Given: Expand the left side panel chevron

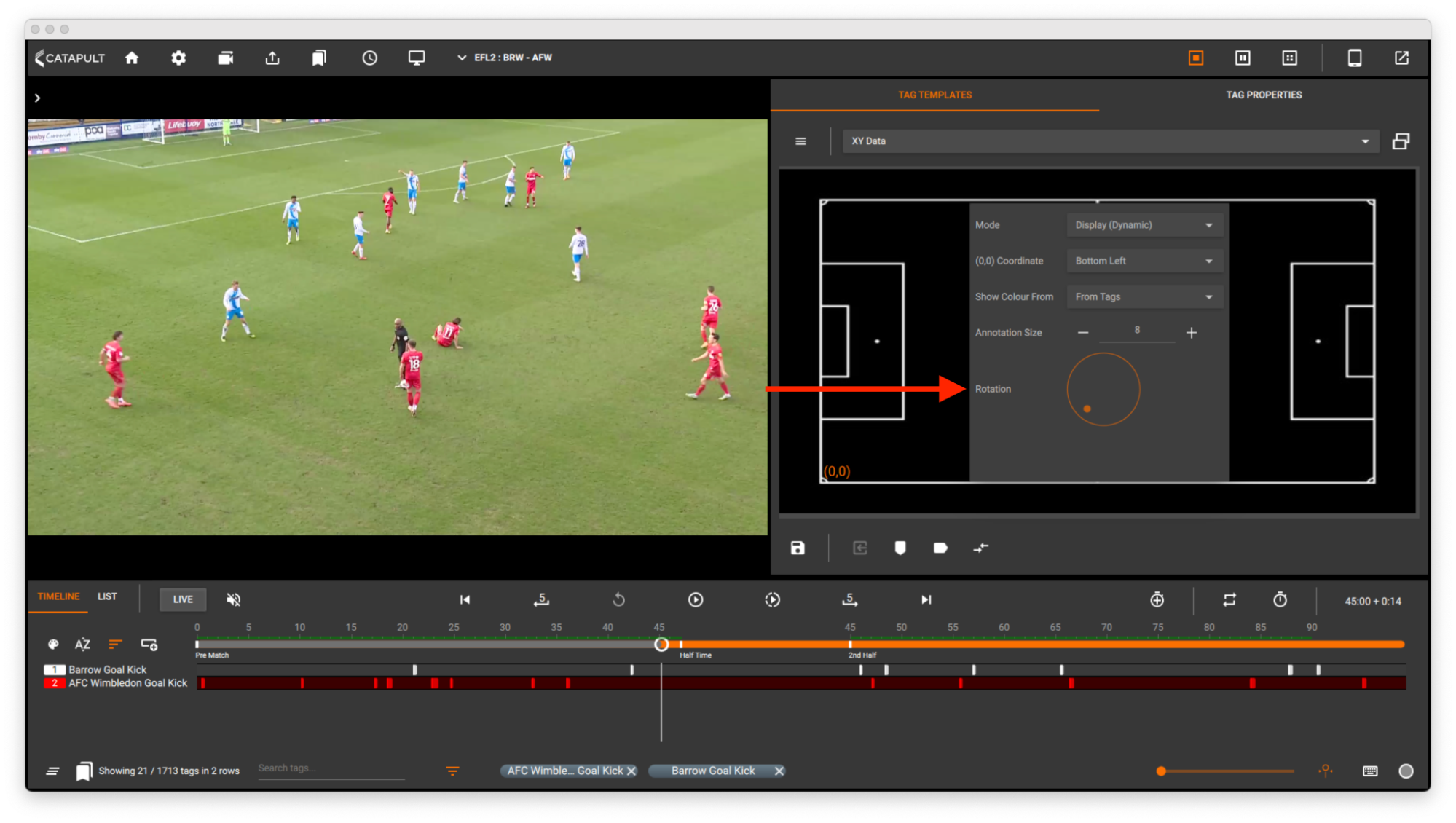Looking at the screenshot, I should pyautogui.click(x=37, y=98).
